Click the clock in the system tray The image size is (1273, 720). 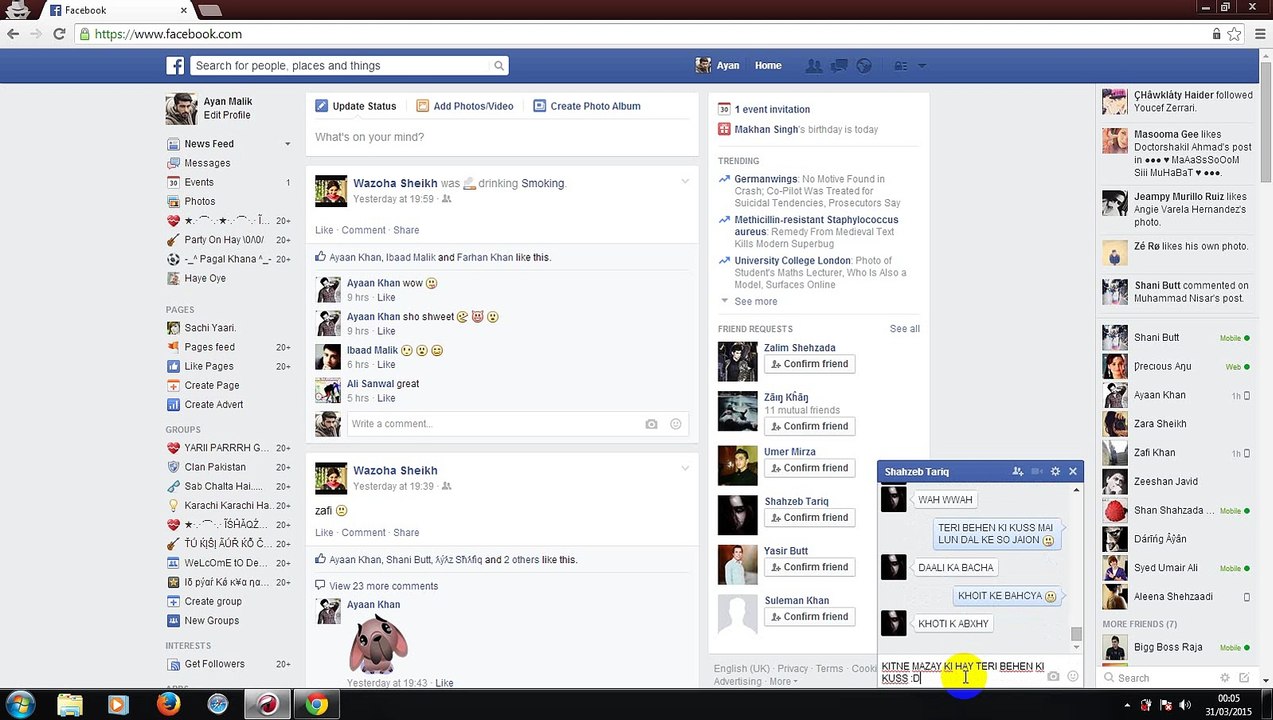(x=1229, y=704)
